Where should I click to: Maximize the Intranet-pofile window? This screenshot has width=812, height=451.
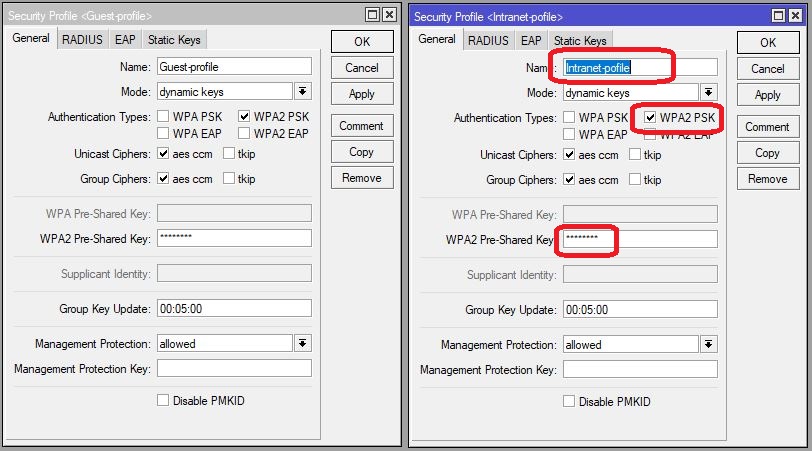(778, 16)
